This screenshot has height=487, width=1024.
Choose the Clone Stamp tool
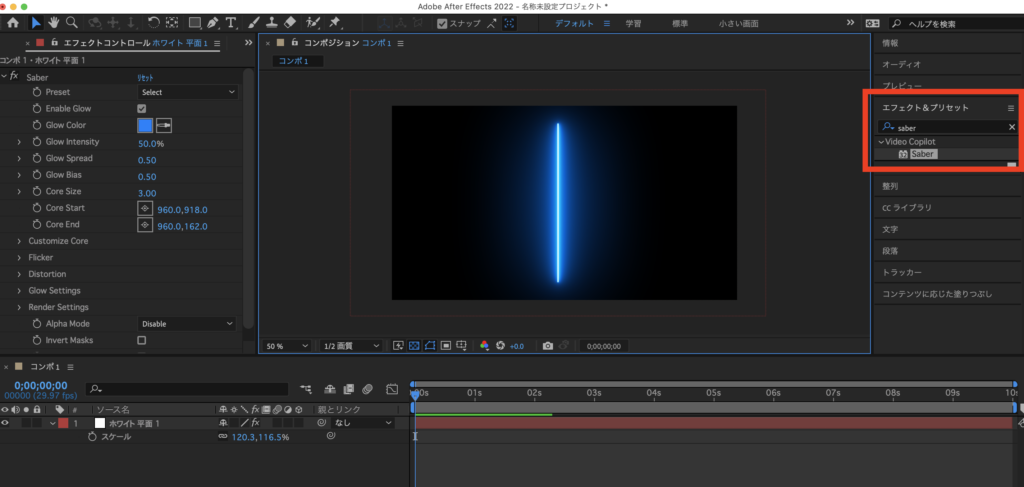pyautogui.click(x=272, y=22)
